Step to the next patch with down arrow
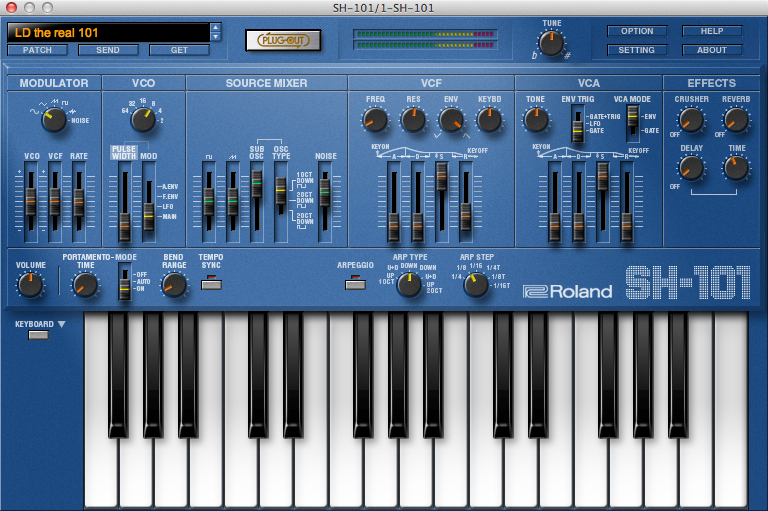Screen dimensions: 768x511 coord(215,37)
